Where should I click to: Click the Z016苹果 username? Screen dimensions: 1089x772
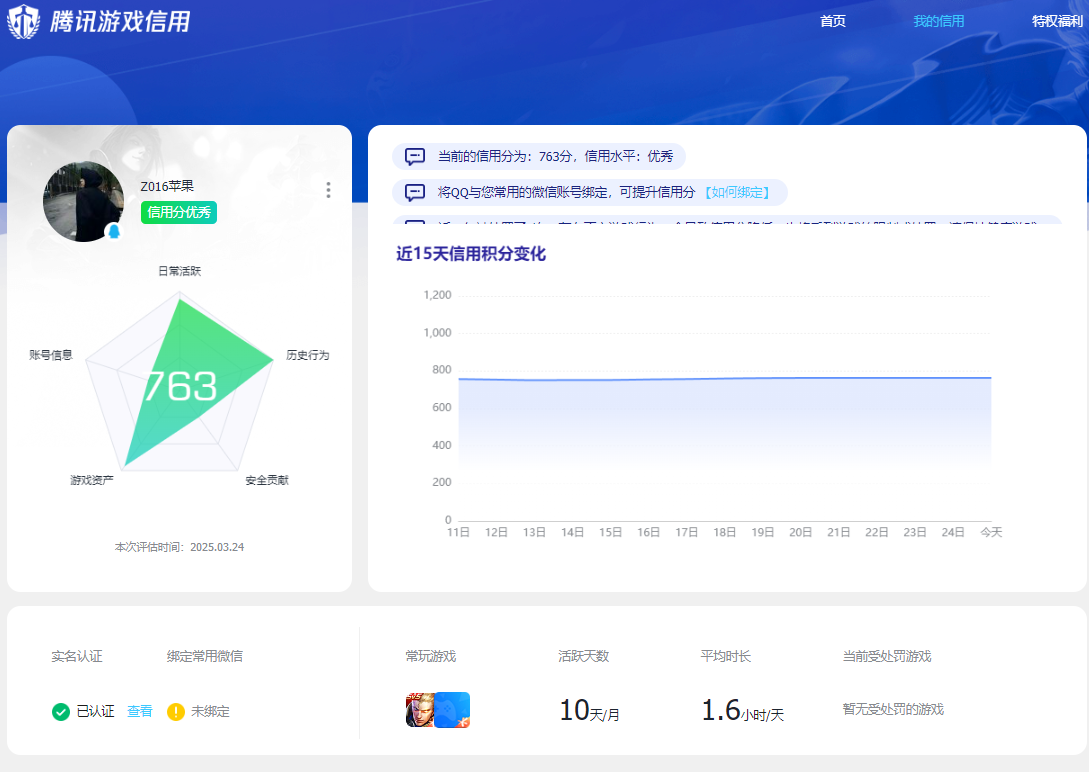coord(167,186)
